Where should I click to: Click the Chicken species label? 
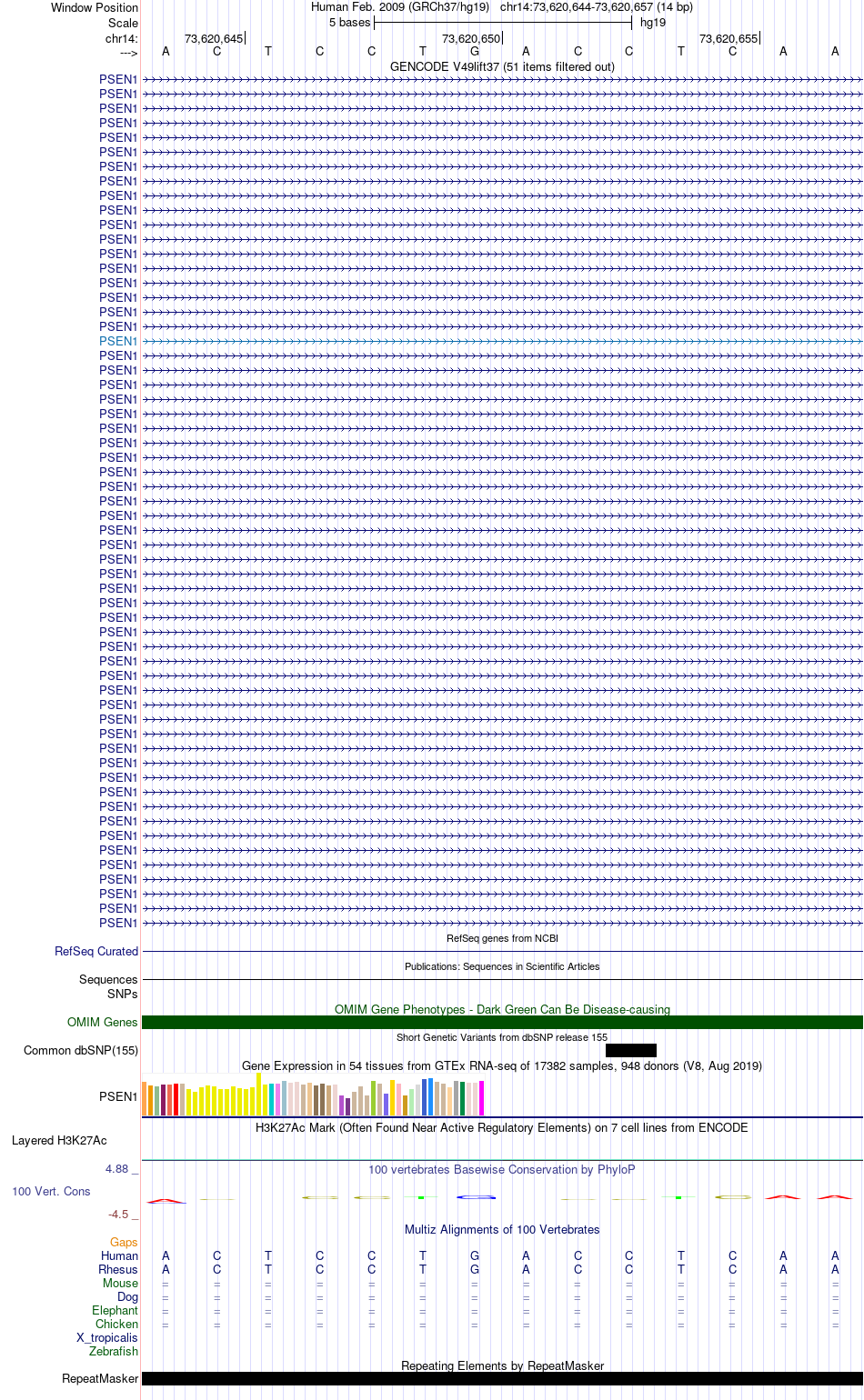pos(116,1325)
